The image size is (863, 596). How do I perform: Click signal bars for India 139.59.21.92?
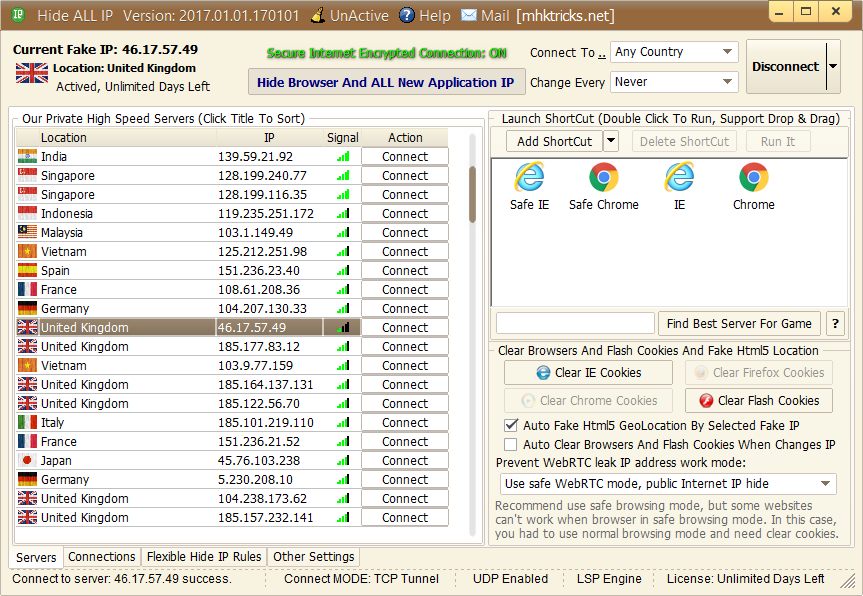tap(343, 157)
